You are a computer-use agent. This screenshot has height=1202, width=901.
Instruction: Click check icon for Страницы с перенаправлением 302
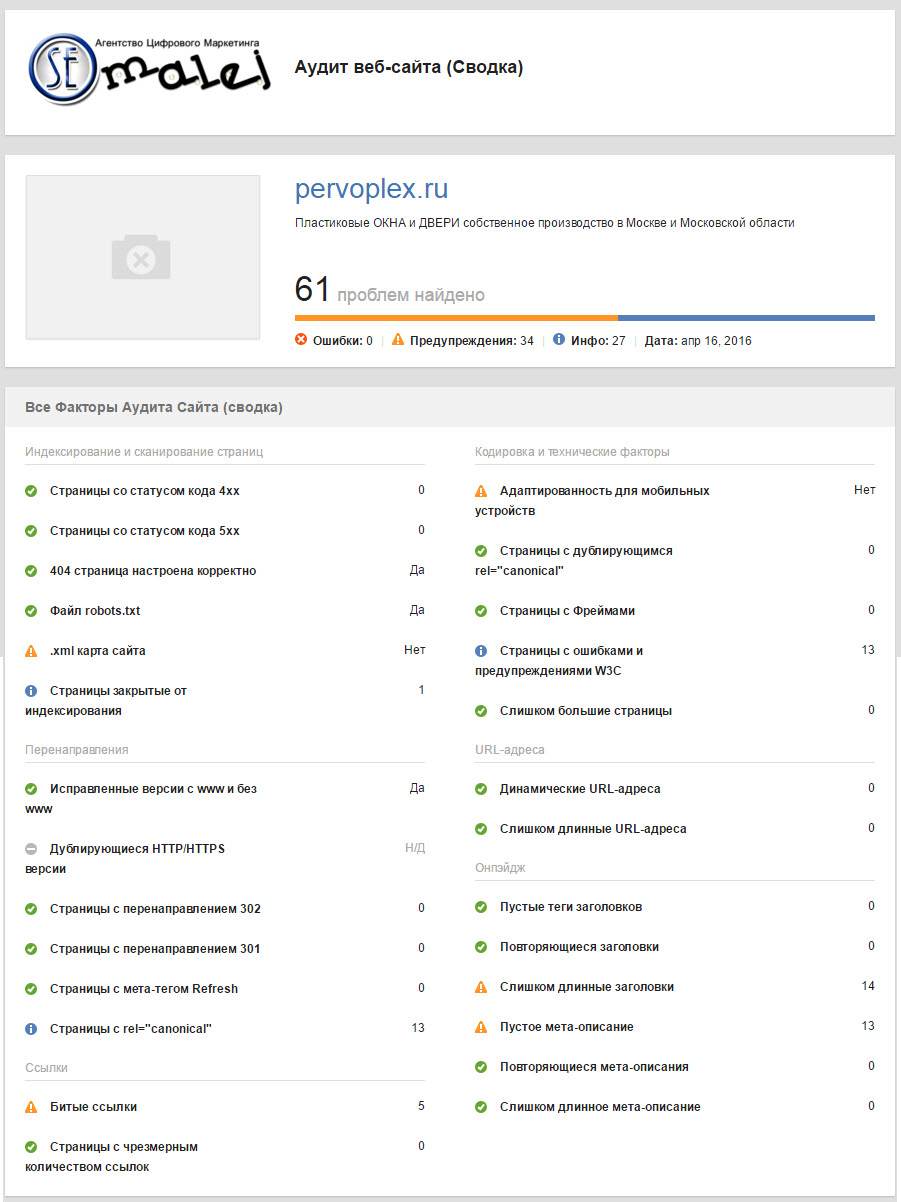pyautogui.click(x=31, y=909)
